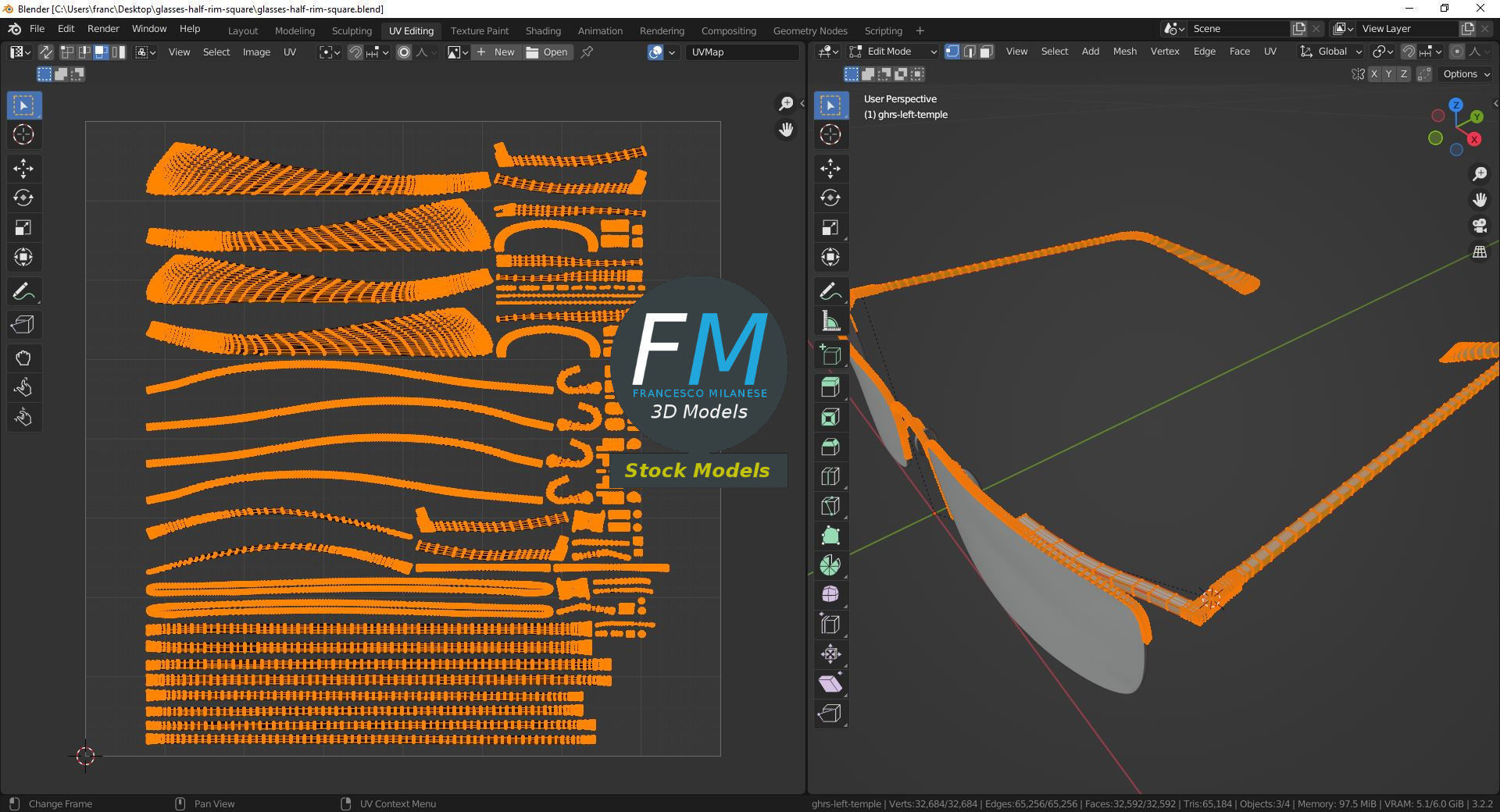Select the Extrude Region tool
1500x812 pixels.
(830, 388)
